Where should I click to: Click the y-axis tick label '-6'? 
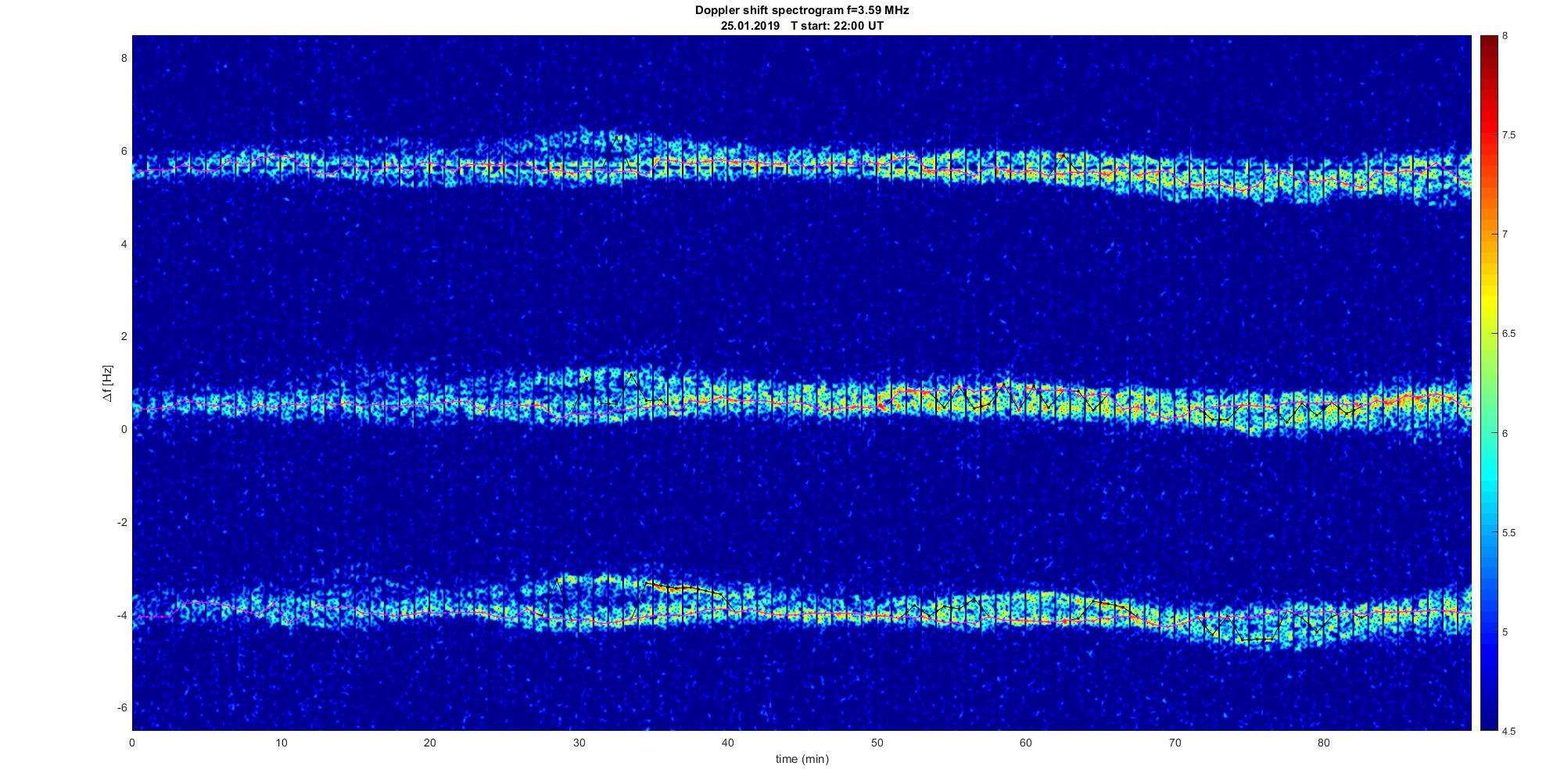point(122,707)
